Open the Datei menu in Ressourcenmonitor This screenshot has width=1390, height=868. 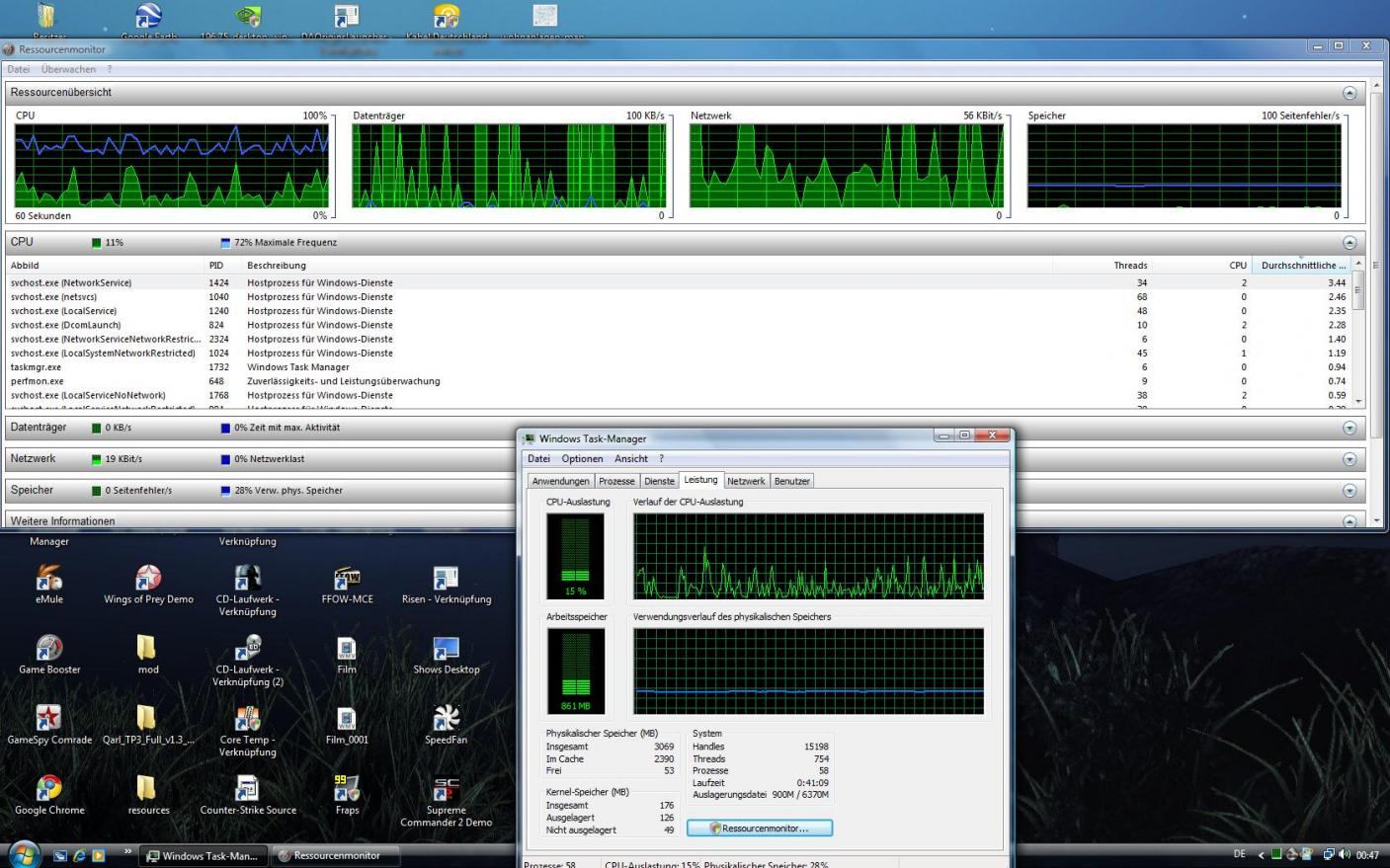click(19, 70)
